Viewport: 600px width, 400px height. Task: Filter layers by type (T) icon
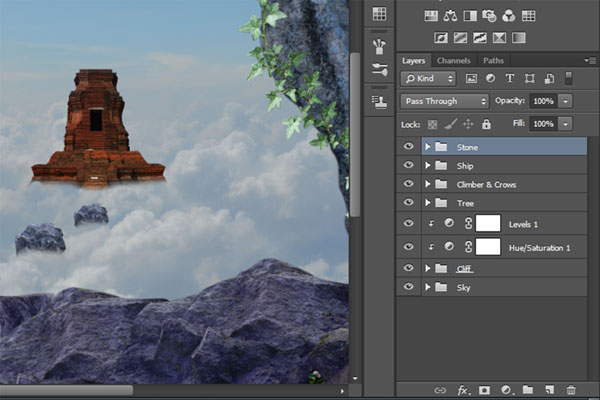point(511,78)
